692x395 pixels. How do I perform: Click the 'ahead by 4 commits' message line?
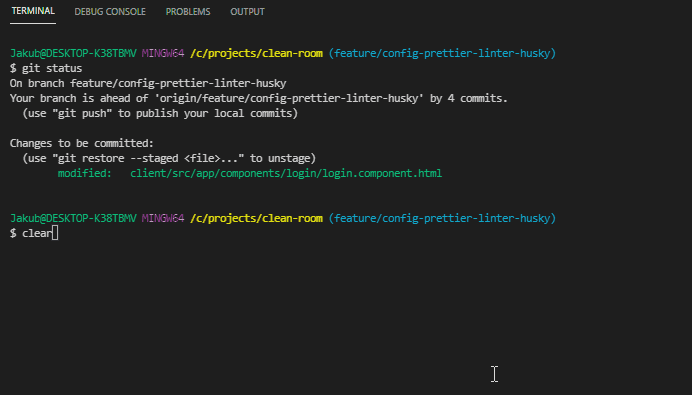coord(259,98)
